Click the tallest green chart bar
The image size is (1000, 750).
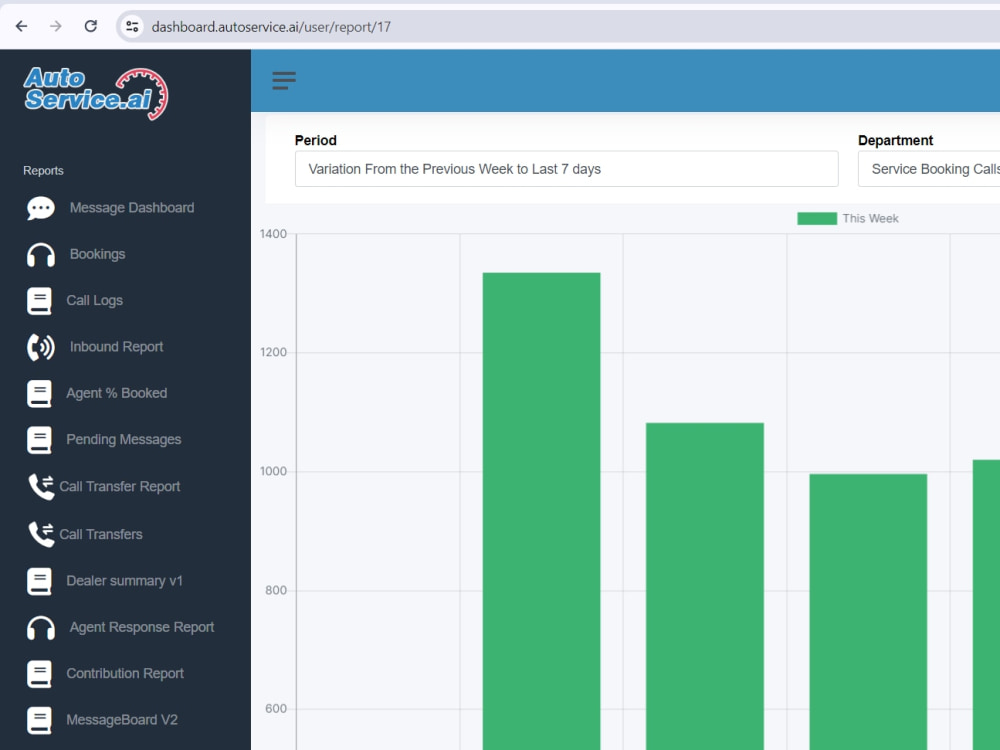coord(541,511)
